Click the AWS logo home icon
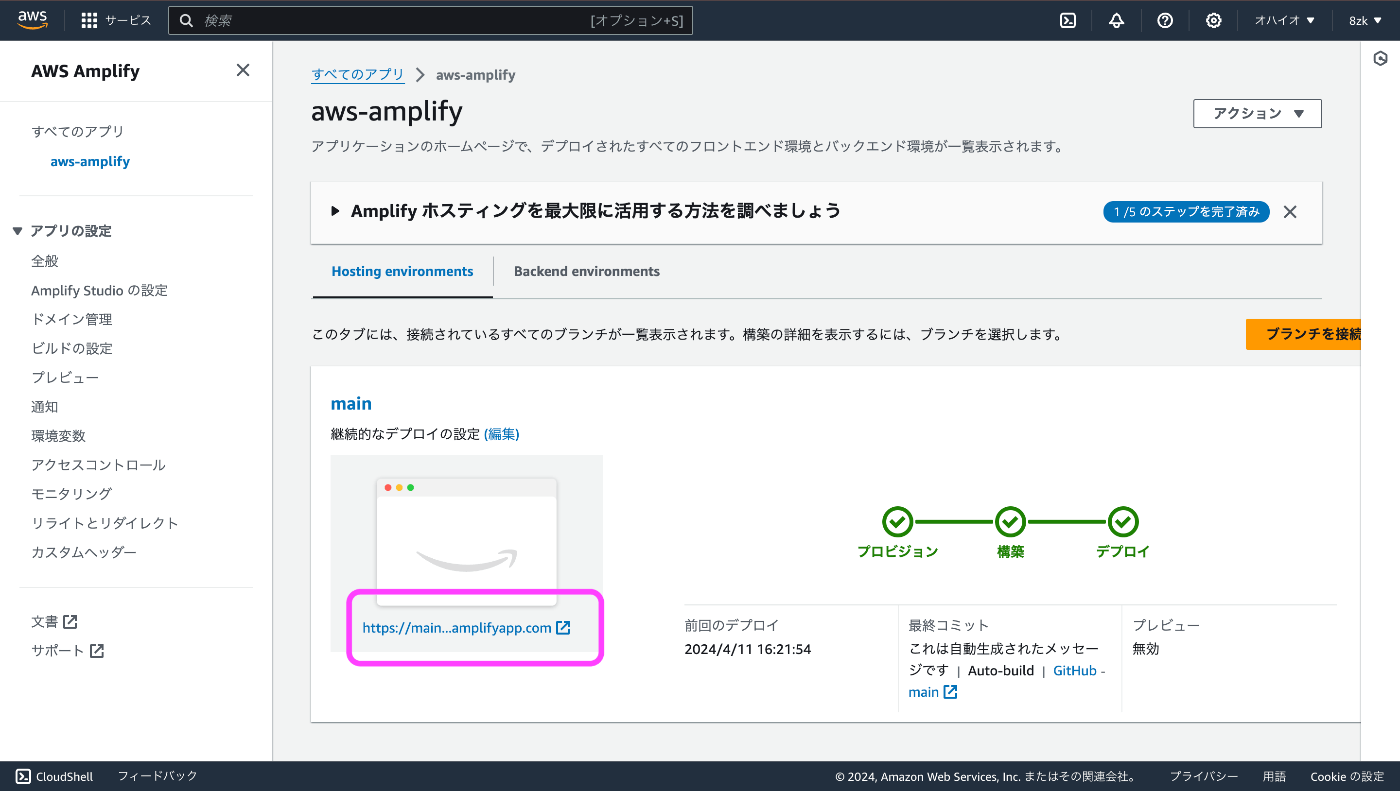 pos(32,20)
